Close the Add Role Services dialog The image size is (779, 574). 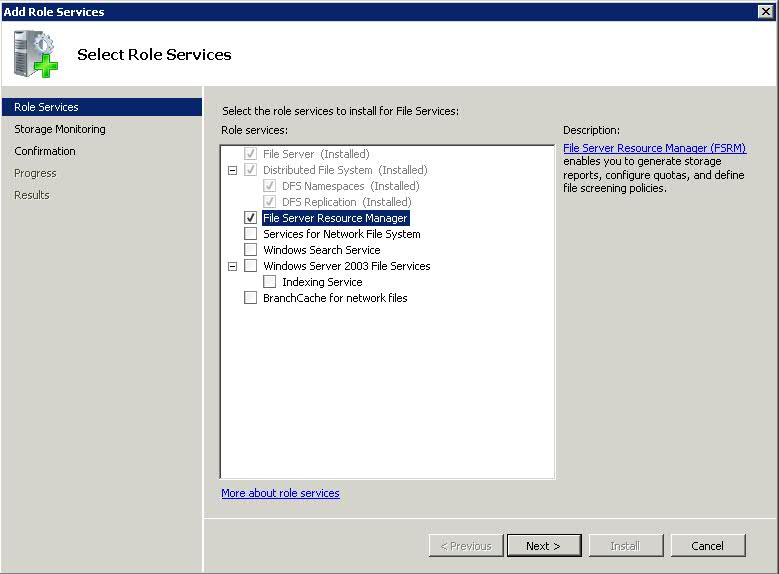click(x=766, y=11)
